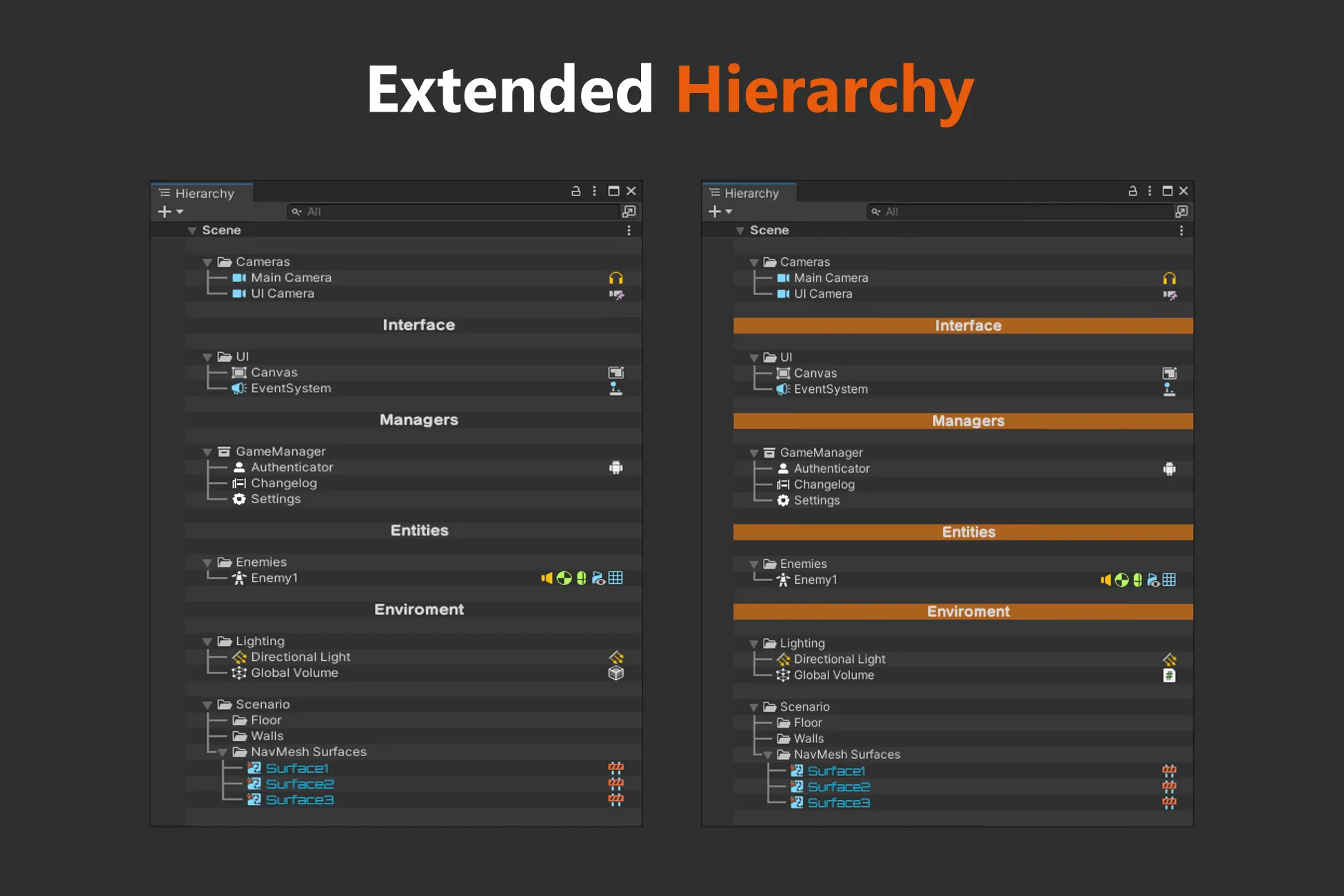Click the search field in right Hierarchy panel
This screenshot has height=896, width=1344.
(x=1020, y=212)
